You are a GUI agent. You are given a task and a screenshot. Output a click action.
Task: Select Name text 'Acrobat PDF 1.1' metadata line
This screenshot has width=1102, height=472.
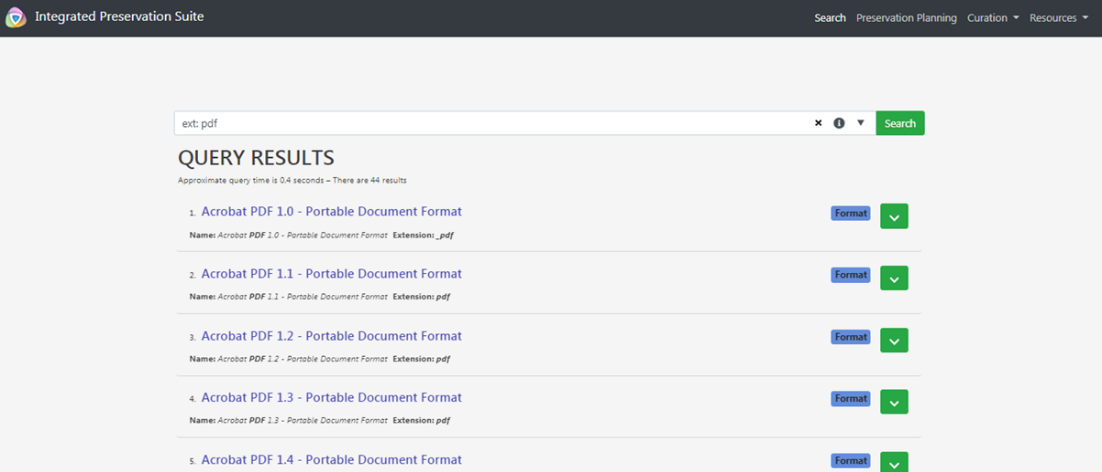(288, 296)
